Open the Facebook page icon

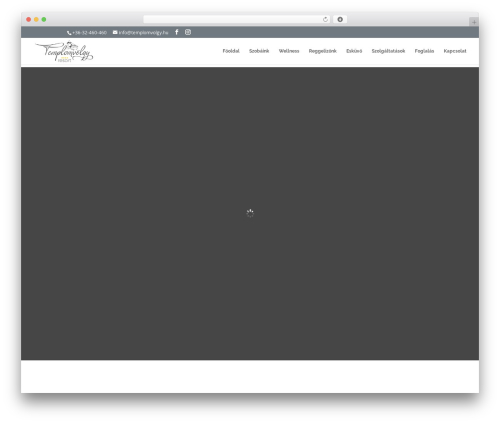pos(177,32)
